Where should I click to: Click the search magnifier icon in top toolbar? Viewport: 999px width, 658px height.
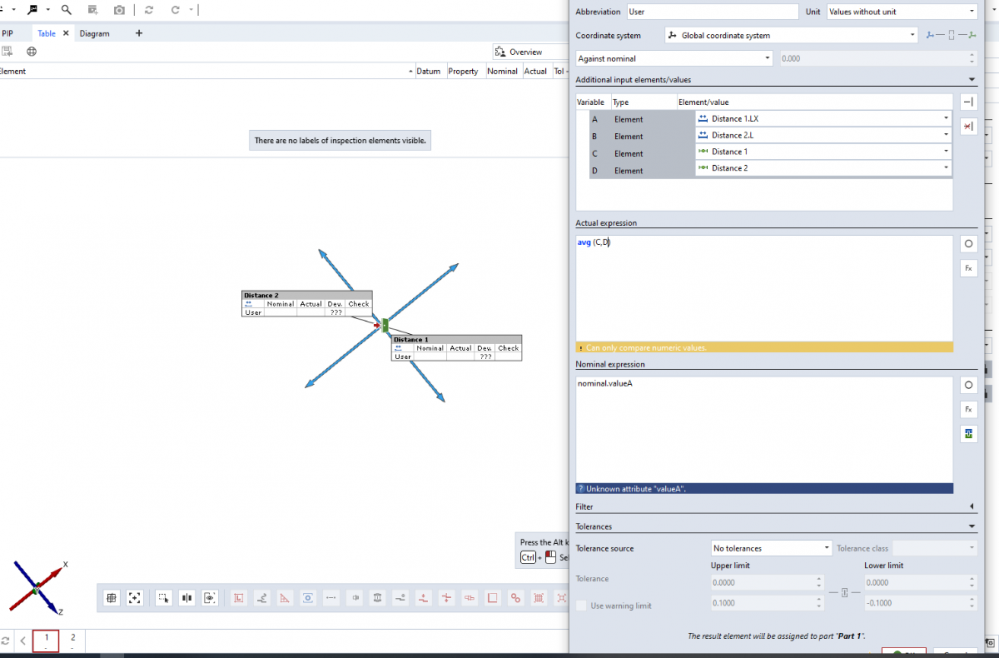[x=66, y=10]
